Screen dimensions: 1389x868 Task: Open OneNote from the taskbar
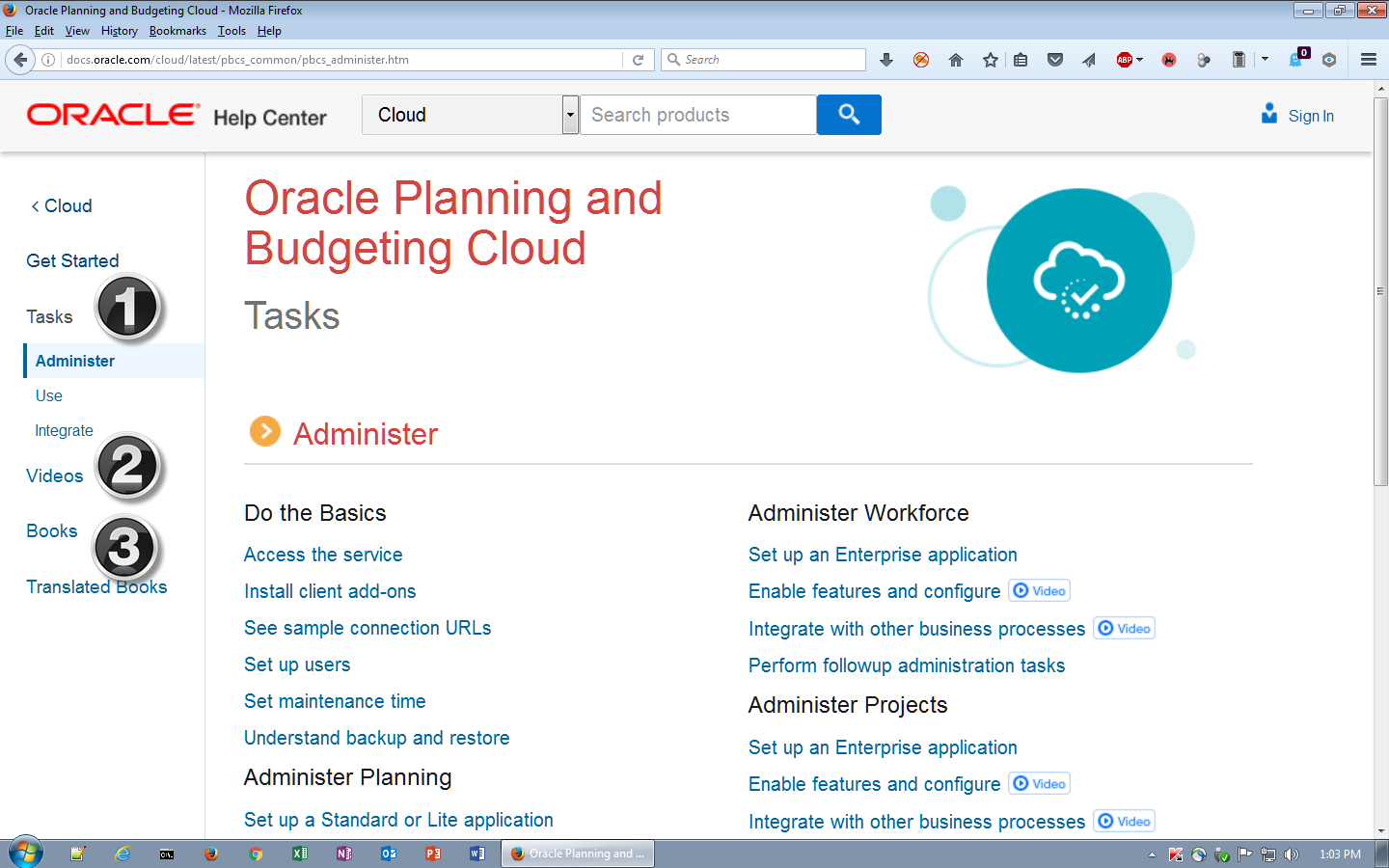point(344,854)
